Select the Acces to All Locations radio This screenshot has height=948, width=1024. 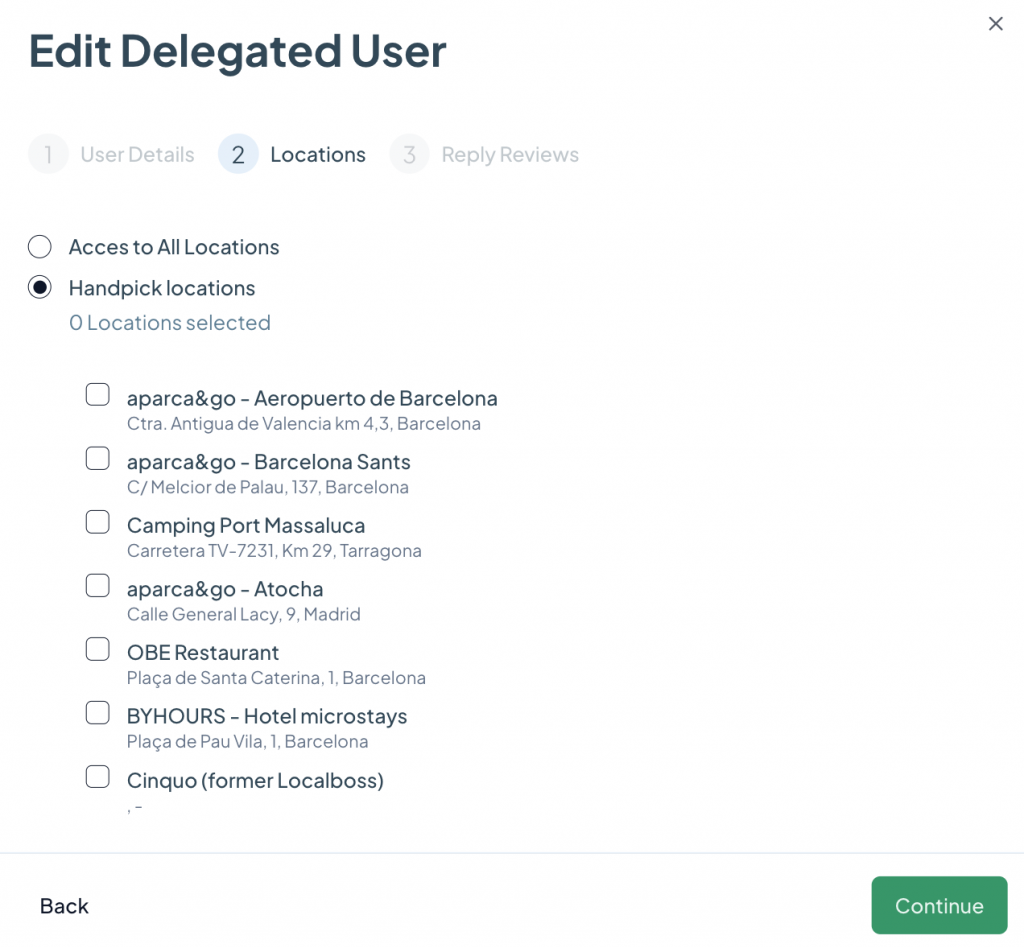tap(40, 247)
